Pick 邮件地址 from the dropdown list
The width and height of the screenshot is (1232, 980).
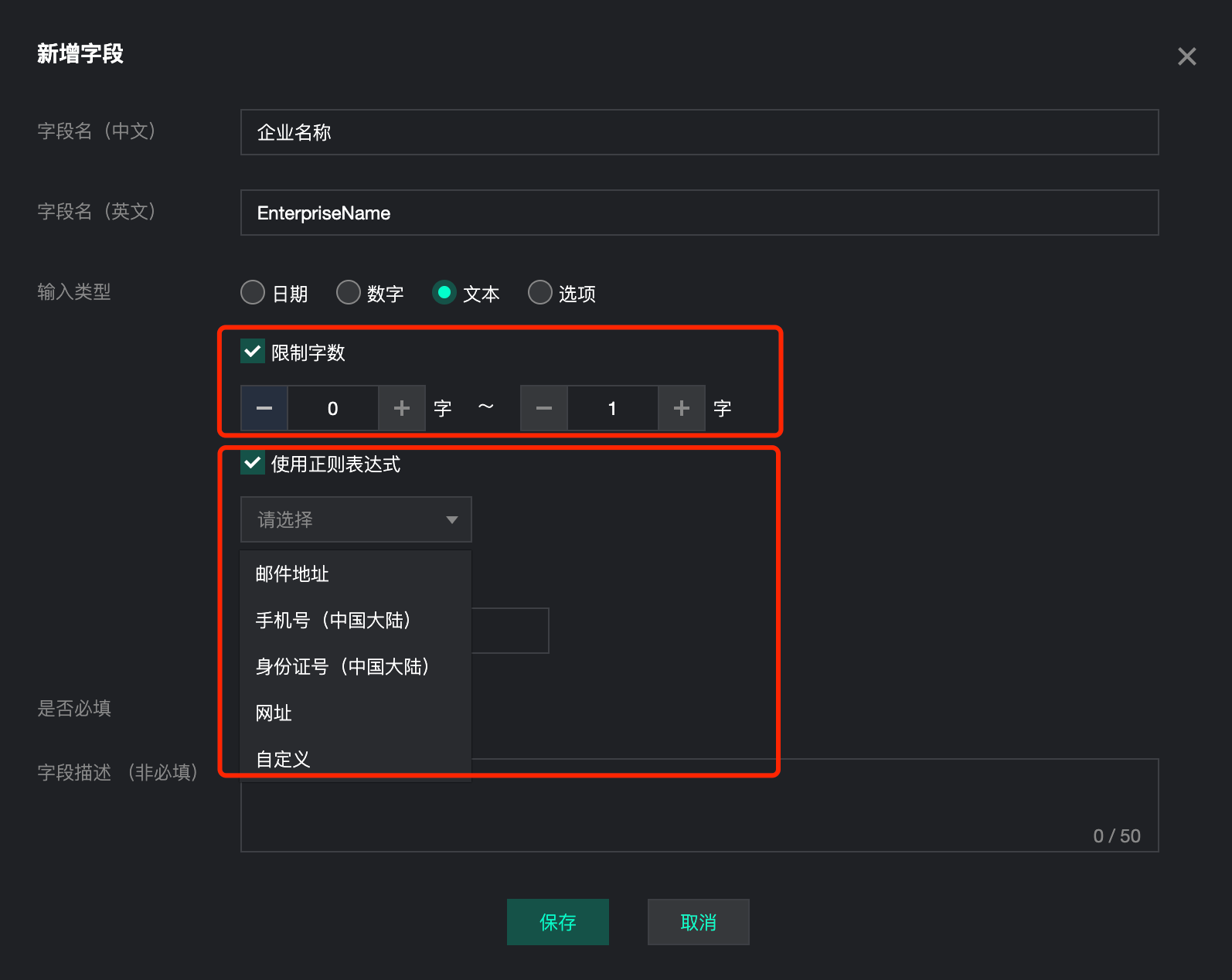tap(293, 573)
